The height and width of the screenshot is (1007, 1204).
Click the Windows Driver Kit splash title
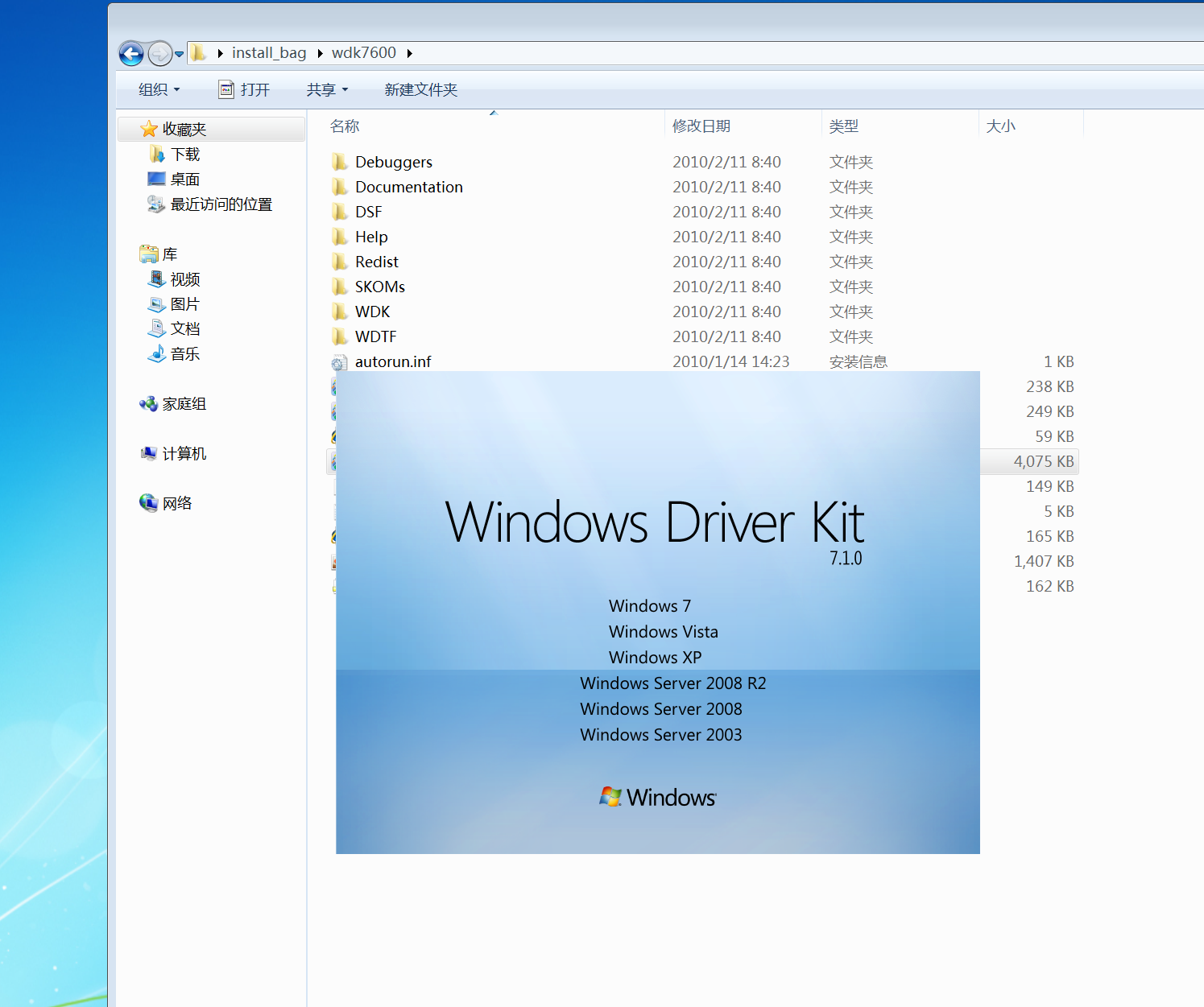coord(655,522)
